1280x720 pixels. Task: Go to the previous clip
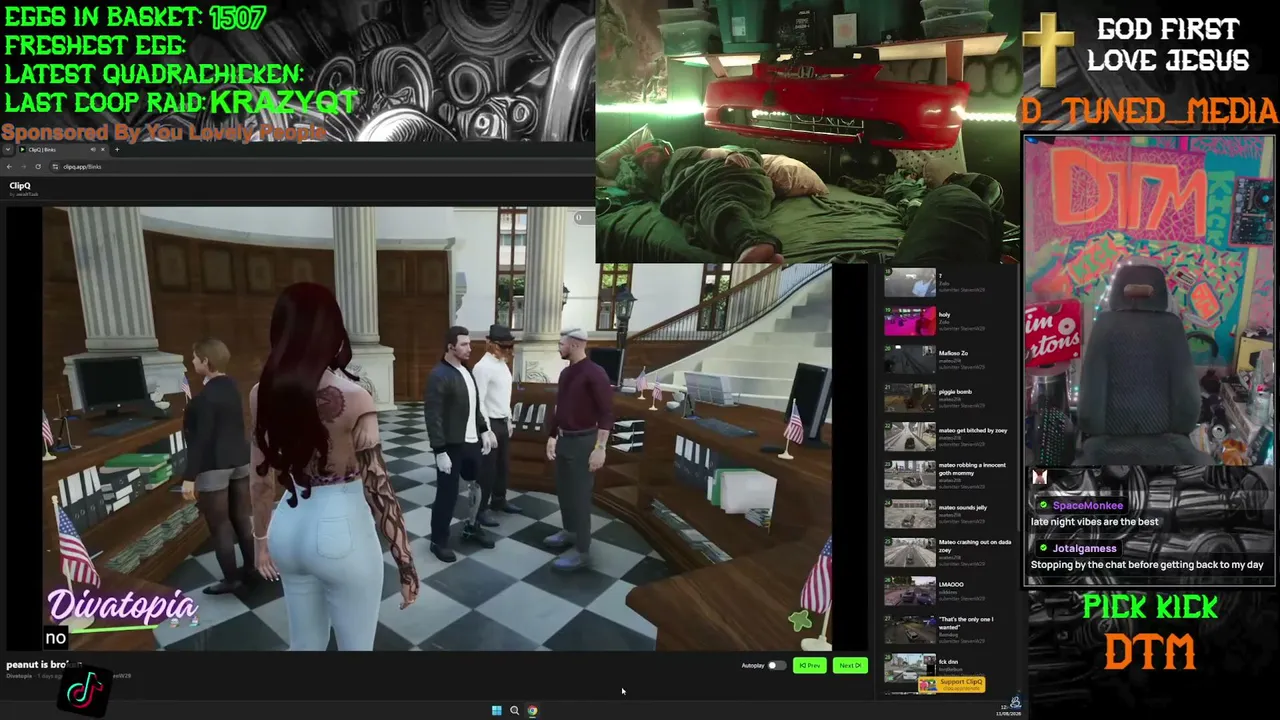[809, 665]
